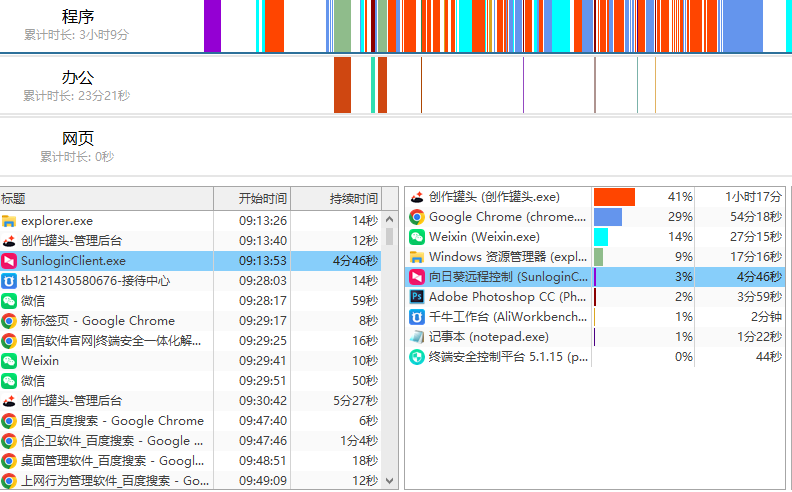
Task: Click the 5分27秒 duration cell
Action: (x=355, y=401)
